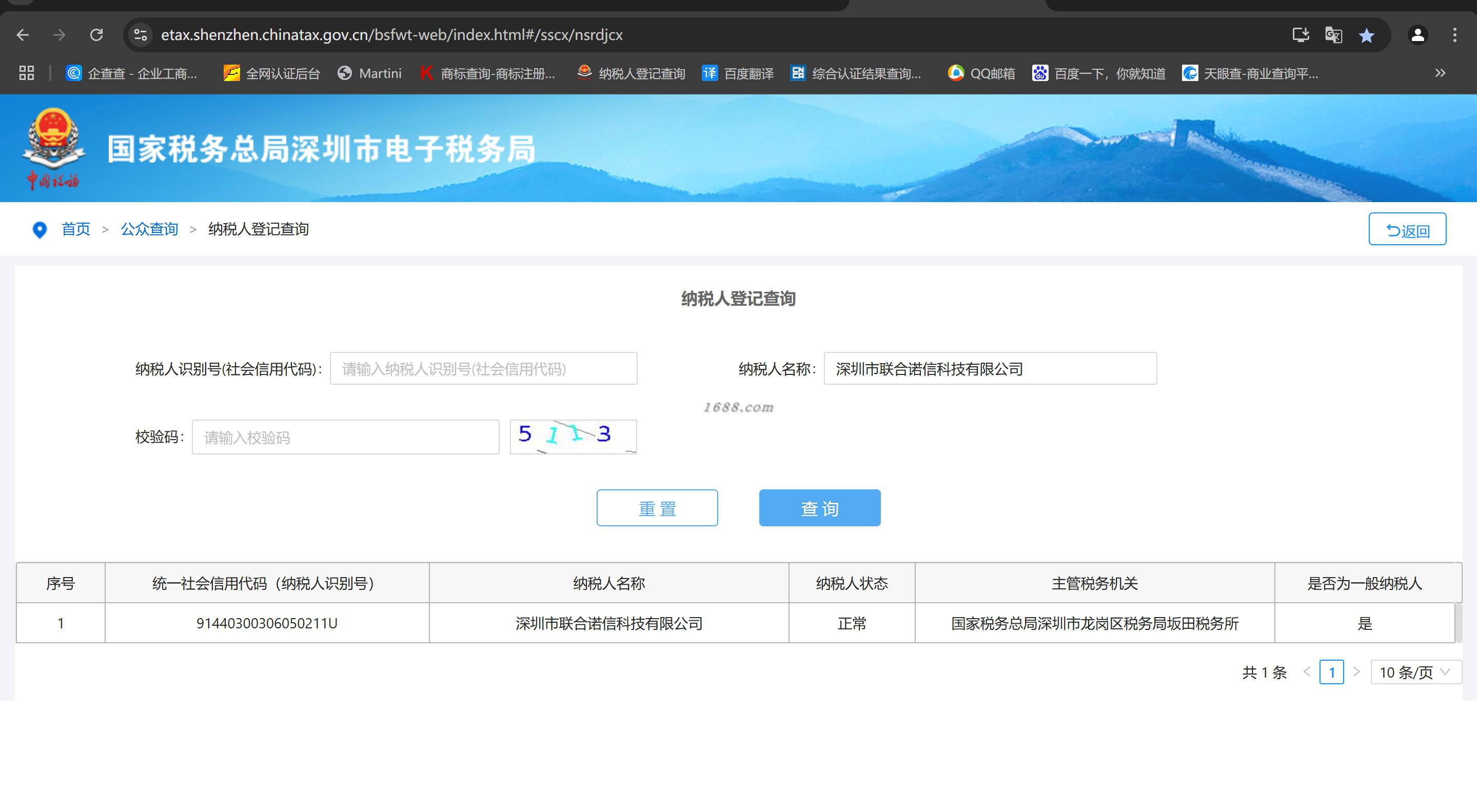This screenshot has width=1477, height=812.
Task: Bookmark star icon in address bar
Action: pyautogui.click(x=1366, y=35)
